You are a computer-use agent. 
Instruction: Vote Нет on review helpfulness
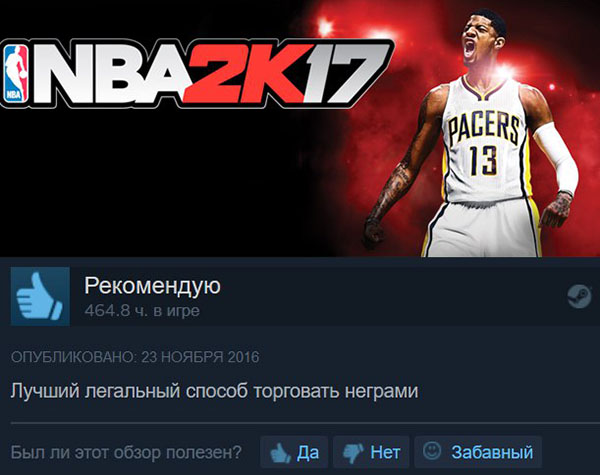pos(371,452)
